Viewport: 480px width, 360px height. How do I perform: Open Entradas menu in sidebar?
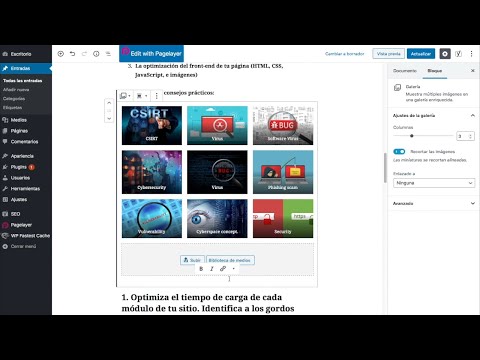[x=26, y=68]
